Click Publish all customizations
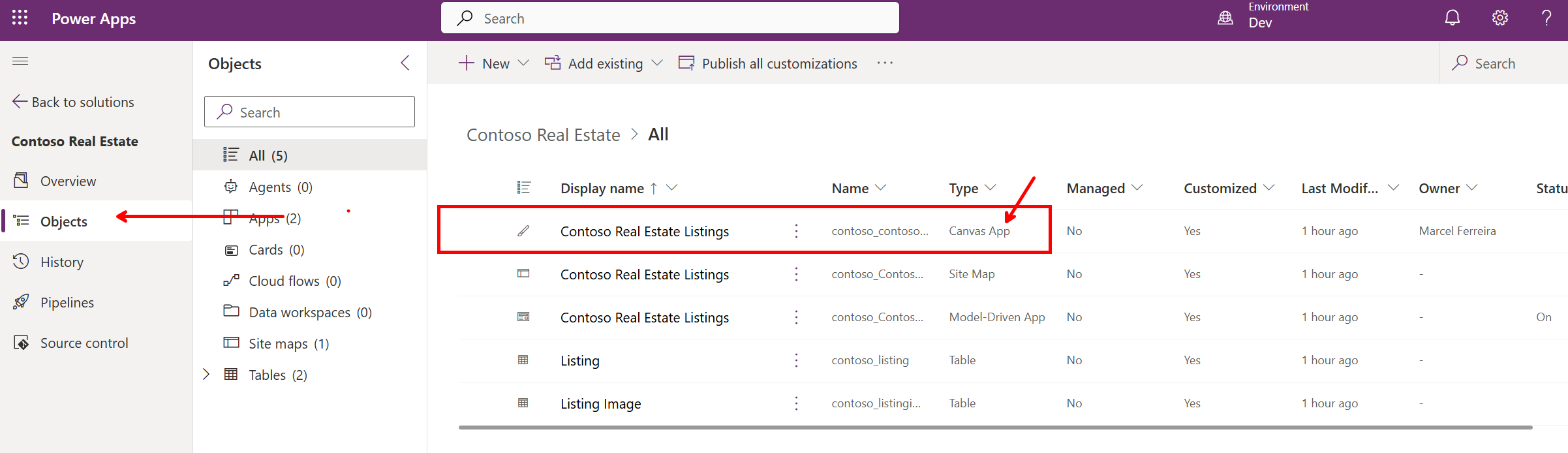 (768, 63)
